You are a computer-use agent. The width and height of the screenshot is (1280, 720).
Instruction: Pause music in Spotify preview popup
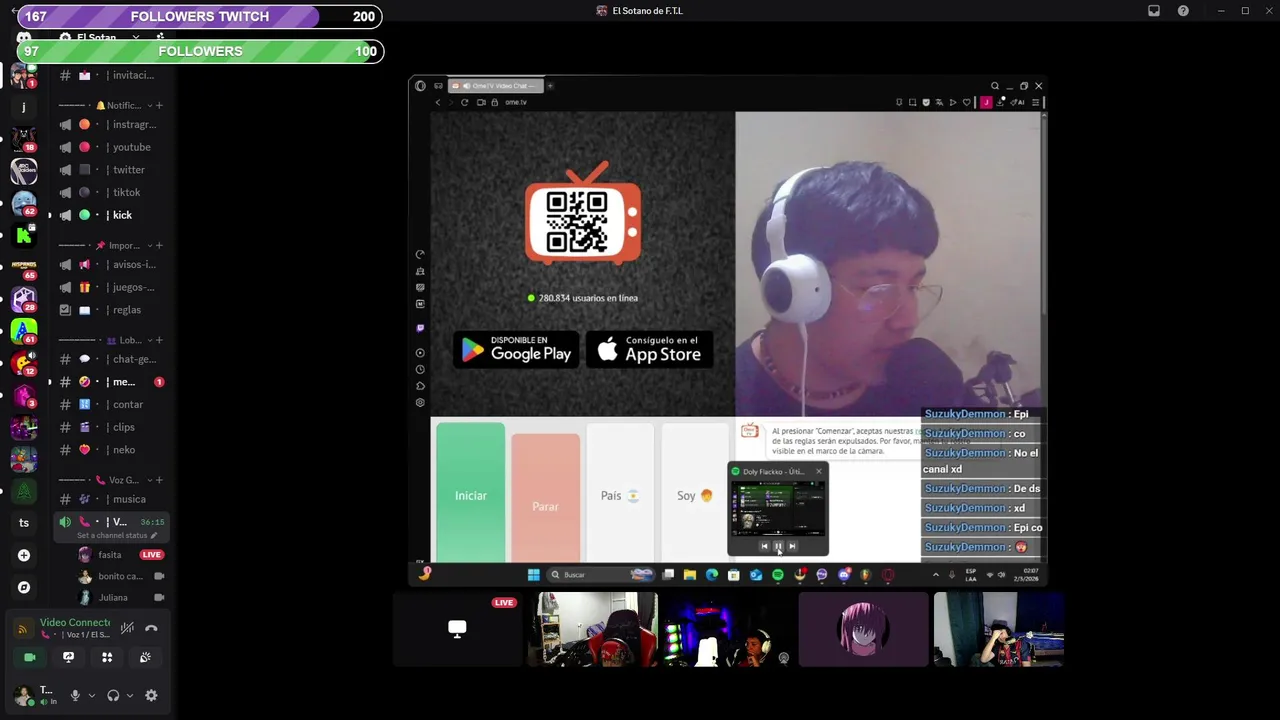coord(778,546)
